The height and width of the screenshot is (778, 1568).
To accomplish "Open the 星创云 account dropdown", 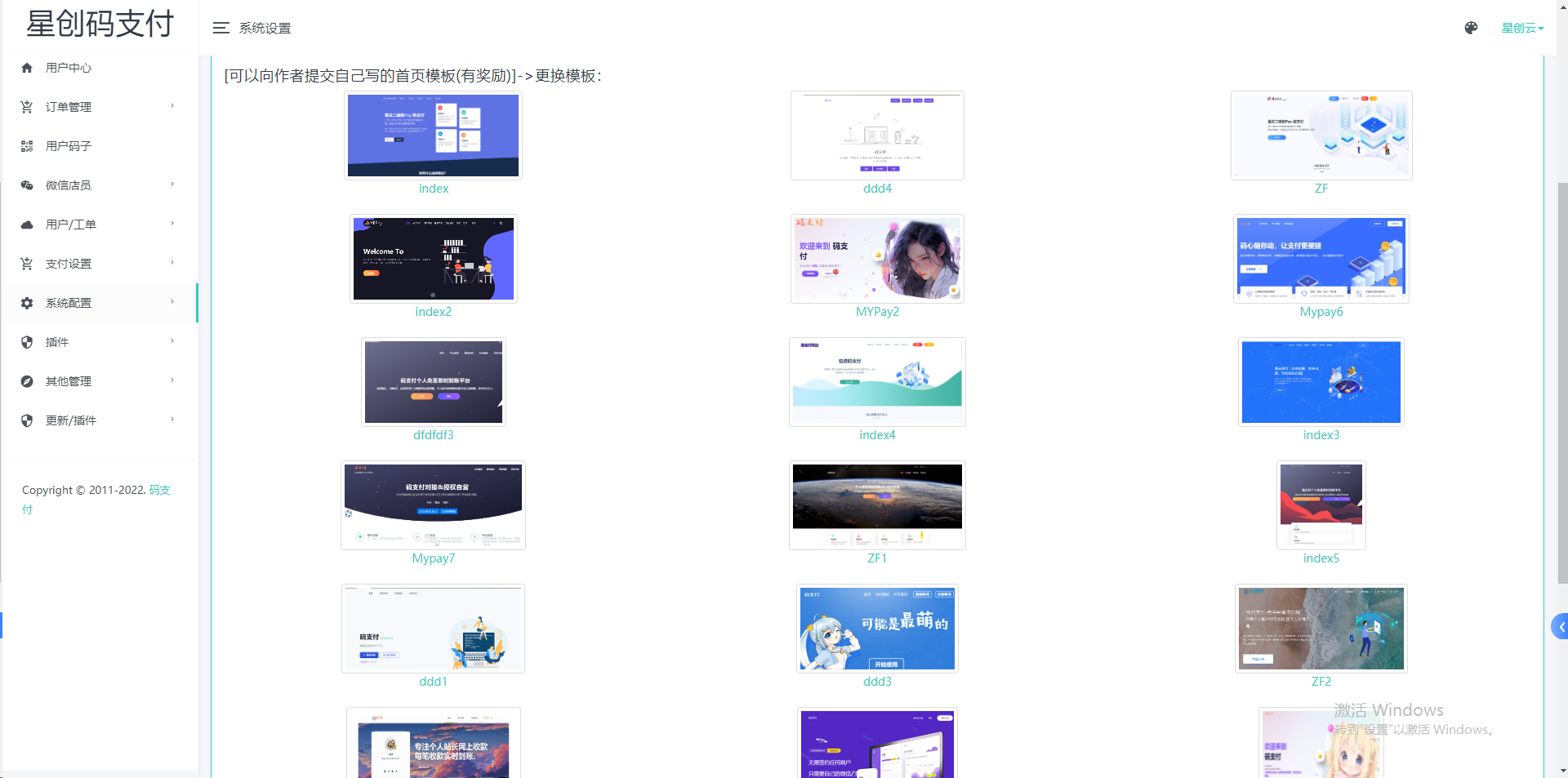I will [1521, 27].
